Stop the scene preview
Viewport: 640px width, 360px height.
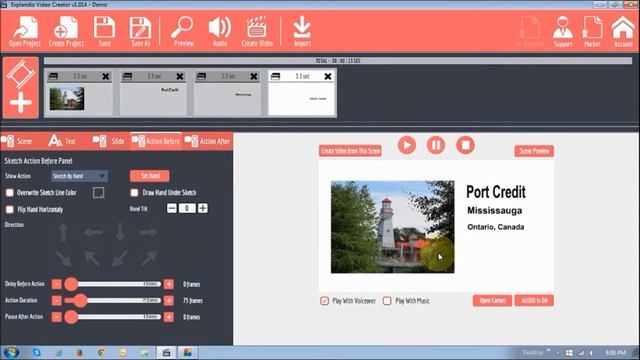click(465, 145)
